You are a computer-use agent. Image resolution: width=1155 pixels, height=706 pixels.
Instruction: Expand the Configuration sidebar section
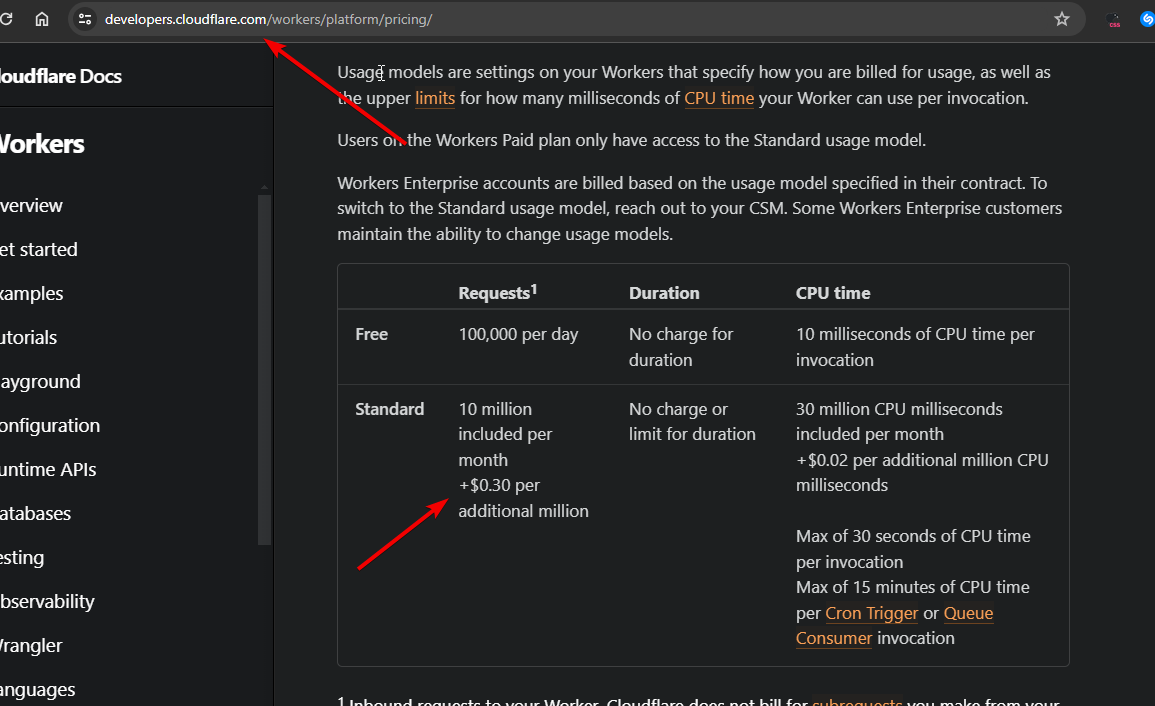tap(50, 426)
